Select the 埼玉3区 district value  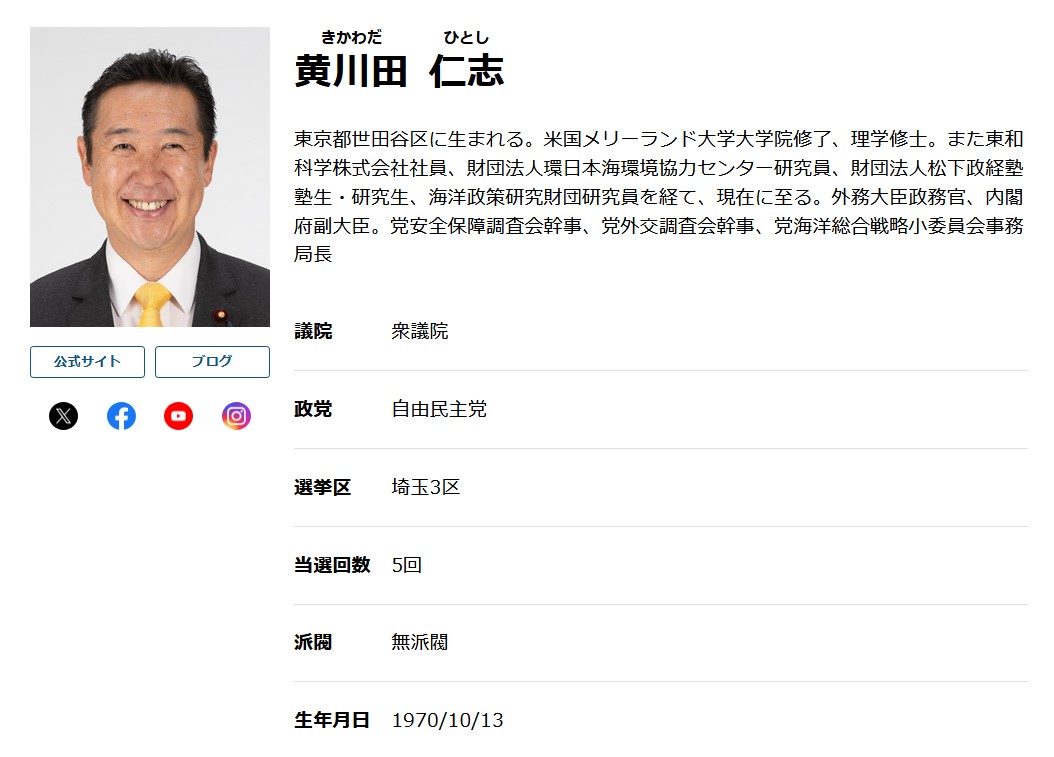pos(426,488)
